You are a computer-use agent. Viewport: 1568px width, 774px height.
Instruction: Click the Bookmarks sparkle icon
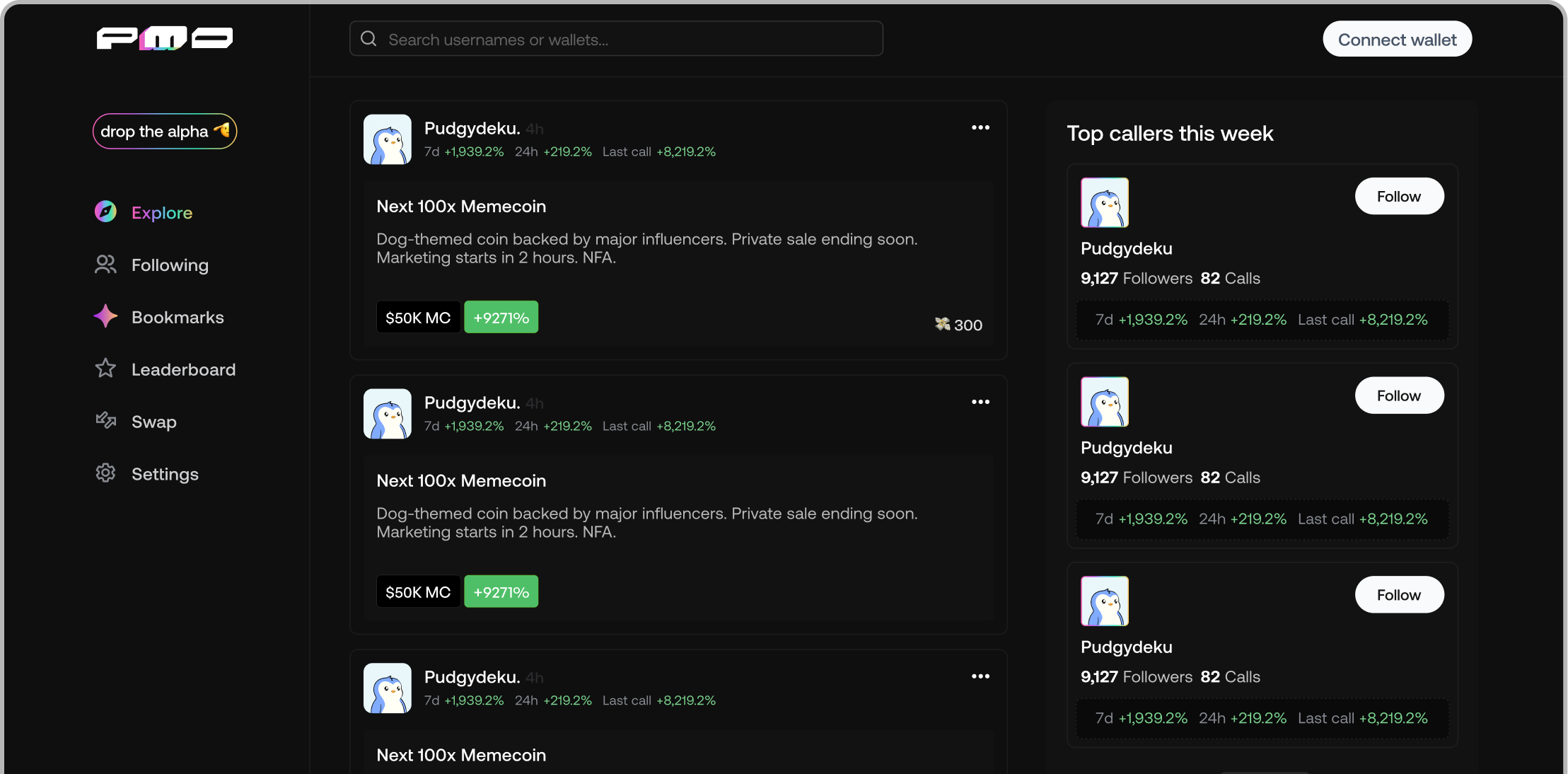click(x=105, y=316)
